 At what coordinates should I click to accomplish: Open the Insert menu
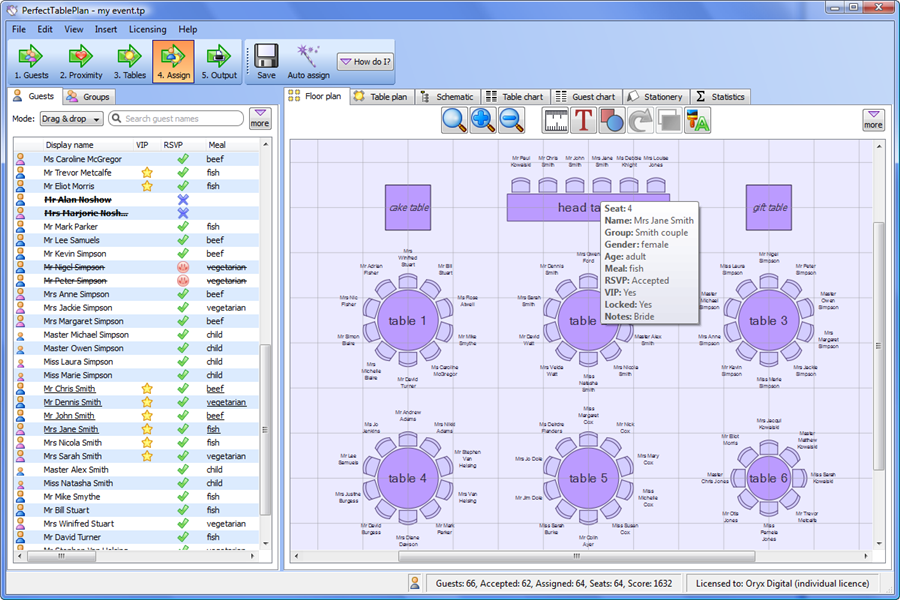[106, 29]
